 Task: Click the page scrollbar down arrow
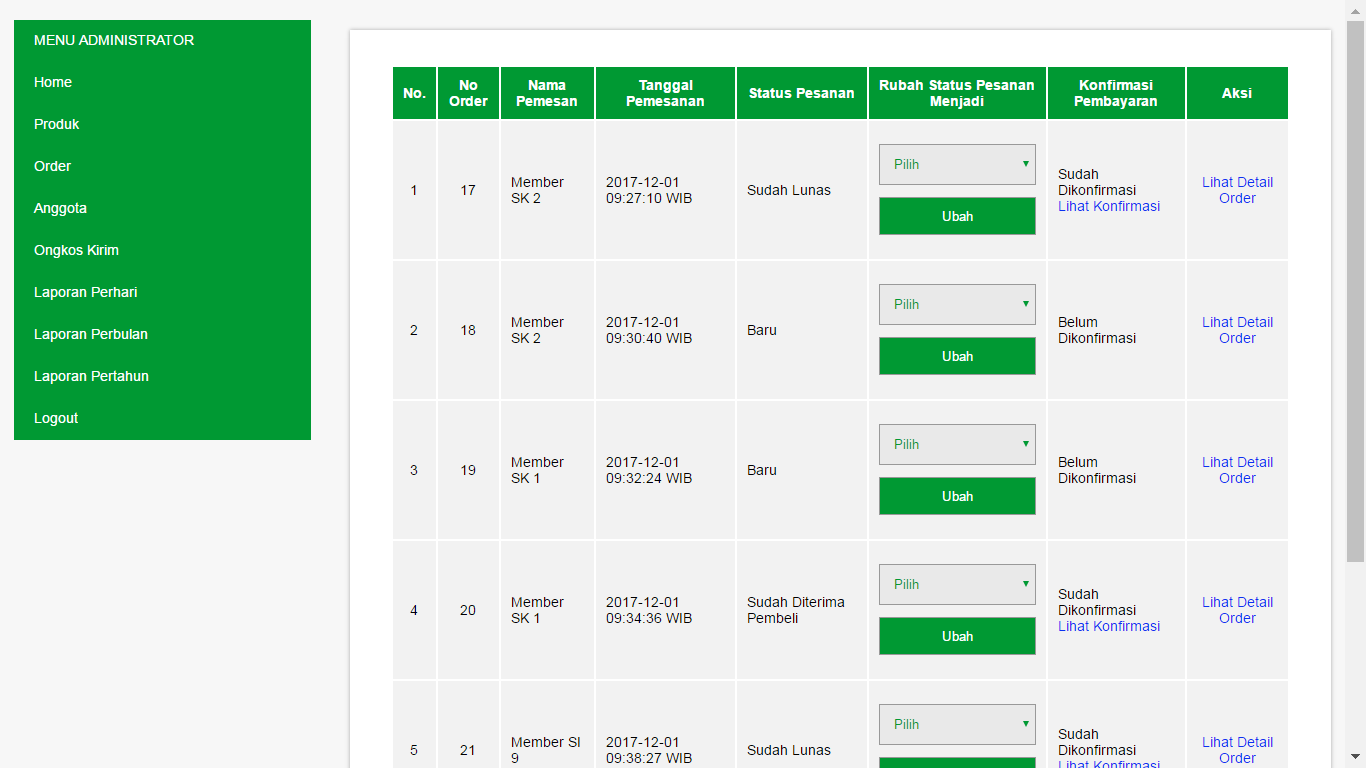click(1355, 757)
